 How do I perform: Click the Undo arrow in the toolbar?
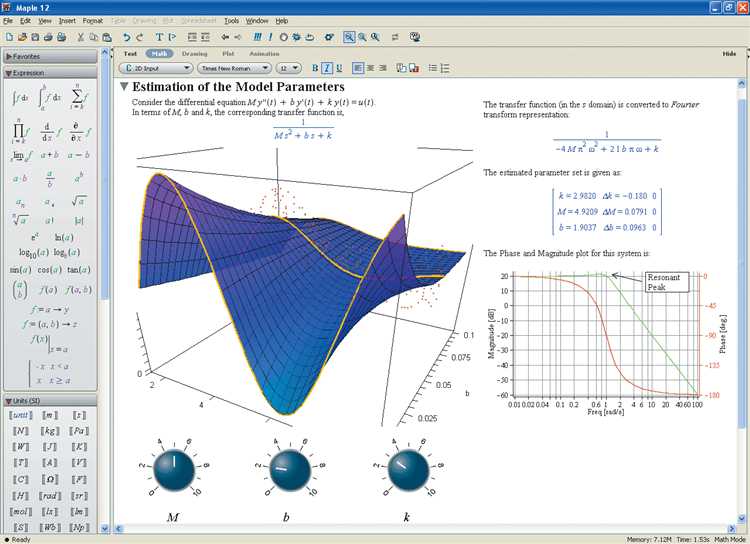pyautogui.click(x=126, y=37)
